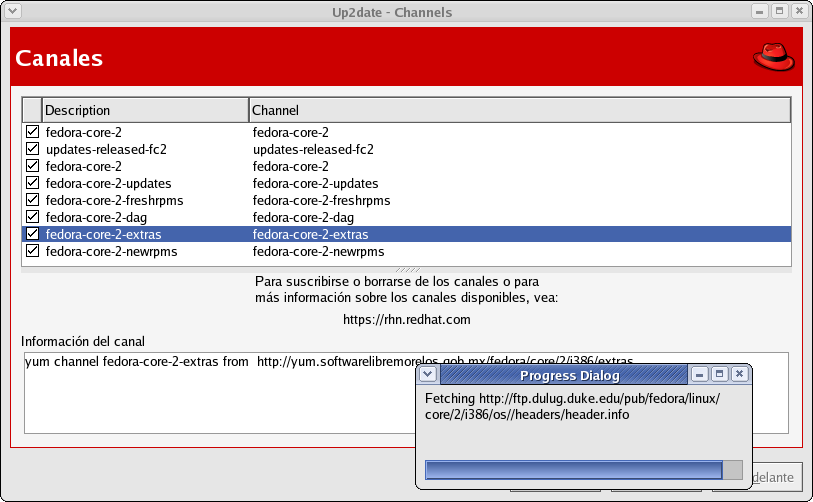Toggle fedora-core-2 checkbox directly below updates-released-fc2
Screen dimensions: 813x502
pyautogui.click(x=32, y=166)
